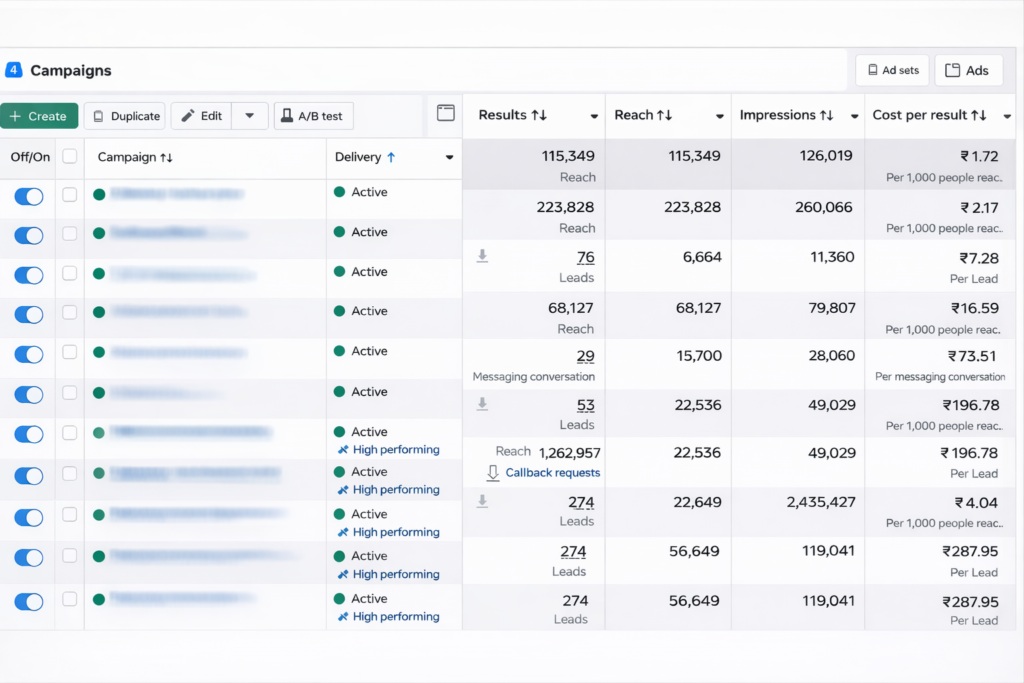Expand the Reach column dropdown

click(x=719, y=117)
